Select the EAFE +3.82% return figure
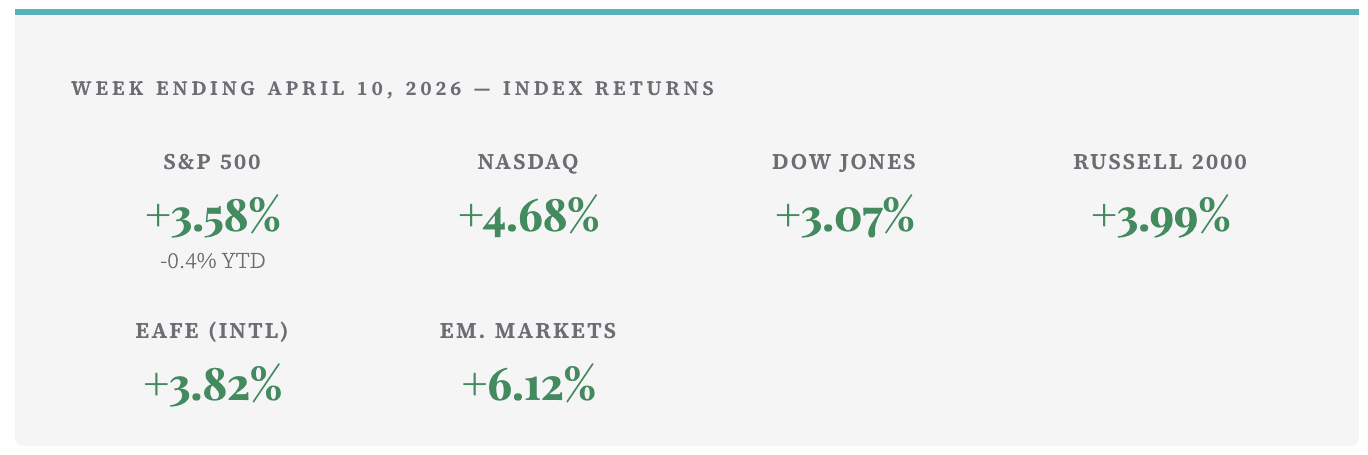This screenshot has height=455, width=1368. click(x=212, y=385)
